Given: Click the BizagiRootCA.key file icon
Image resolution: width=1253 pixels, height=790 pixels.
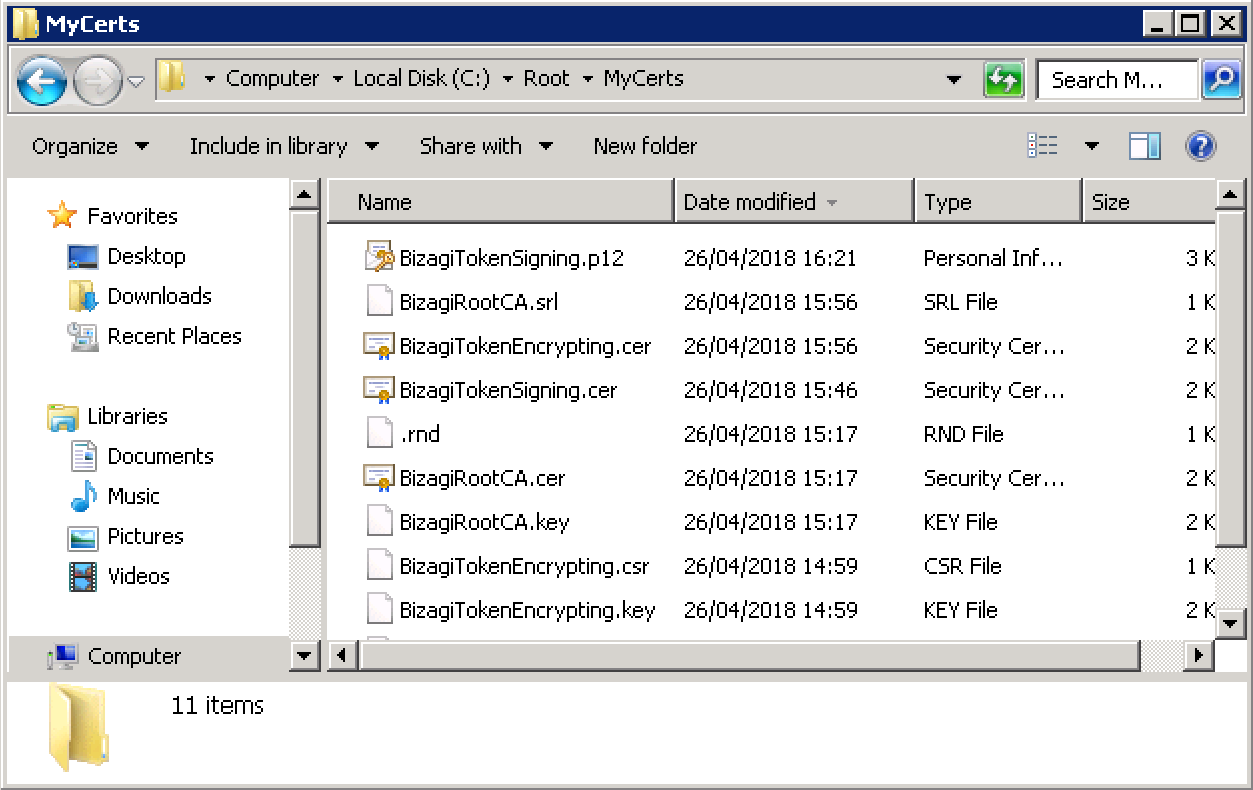Looking at the screenshot, I should pyautogui.click(x=379, y=521).
